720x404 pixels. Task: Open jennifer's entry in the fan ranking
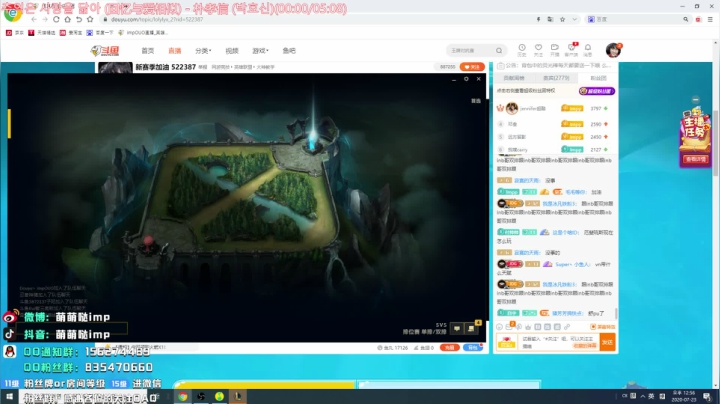554,108
